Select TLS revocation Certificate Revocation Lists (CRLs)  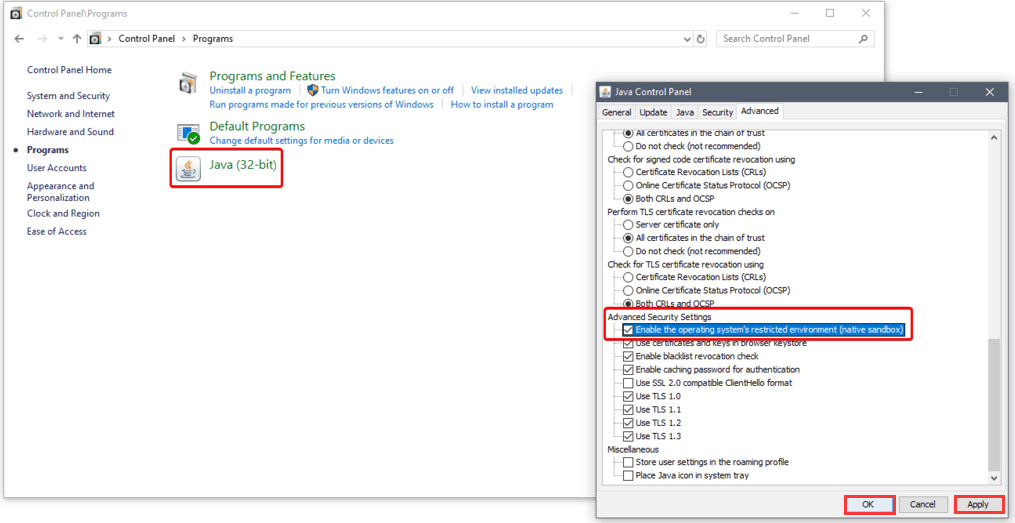pos(628,277)
